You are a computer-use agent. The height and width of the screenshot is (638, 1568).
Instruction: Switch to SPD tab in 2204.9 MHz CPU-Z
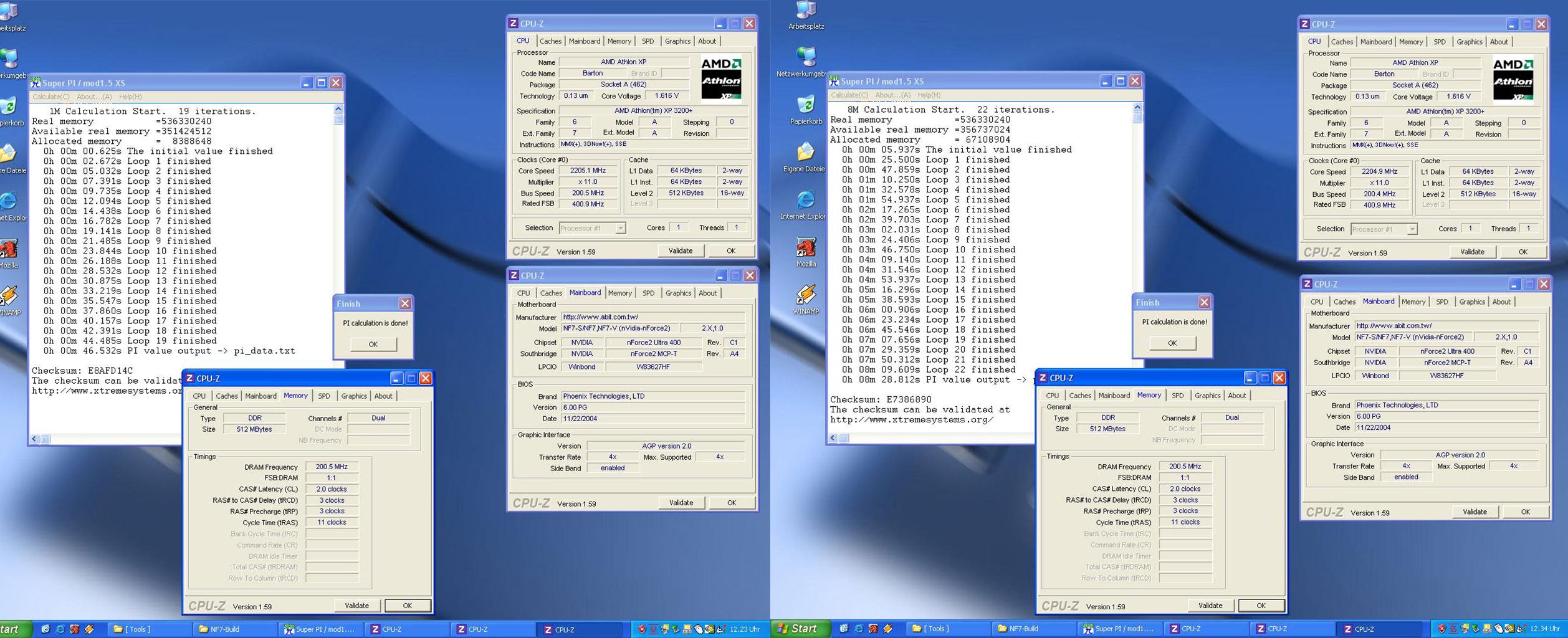click(x=1440, y=42)
